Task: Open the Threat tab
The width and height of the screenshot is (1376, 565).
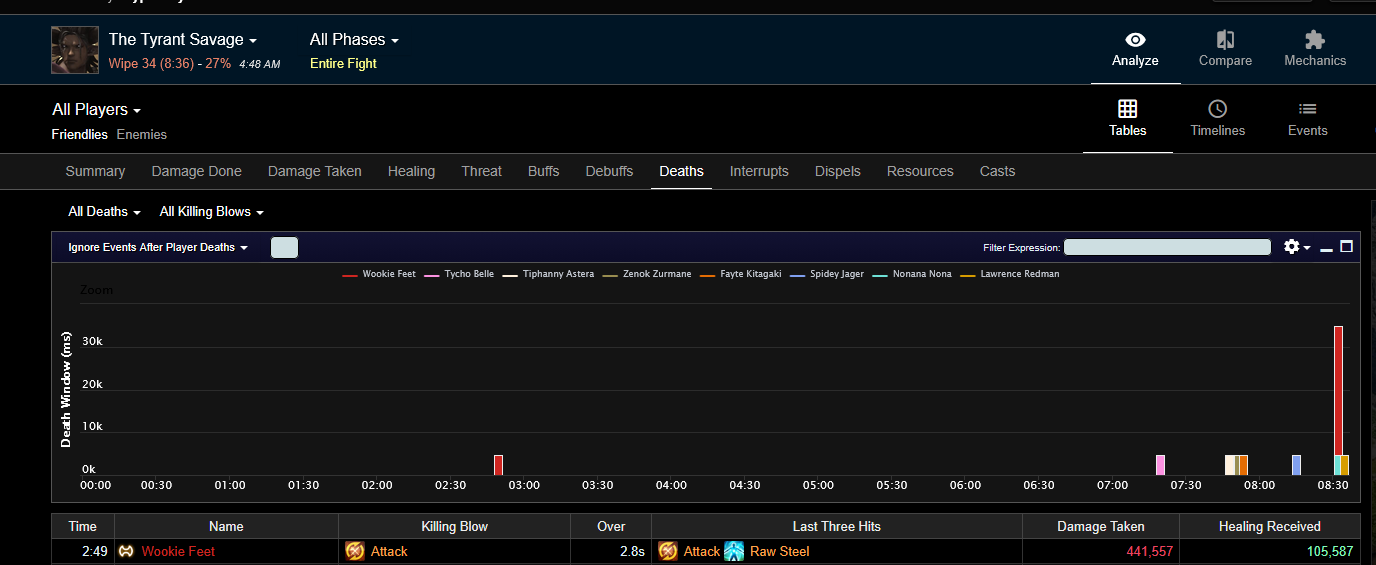Action: (481, 171)
